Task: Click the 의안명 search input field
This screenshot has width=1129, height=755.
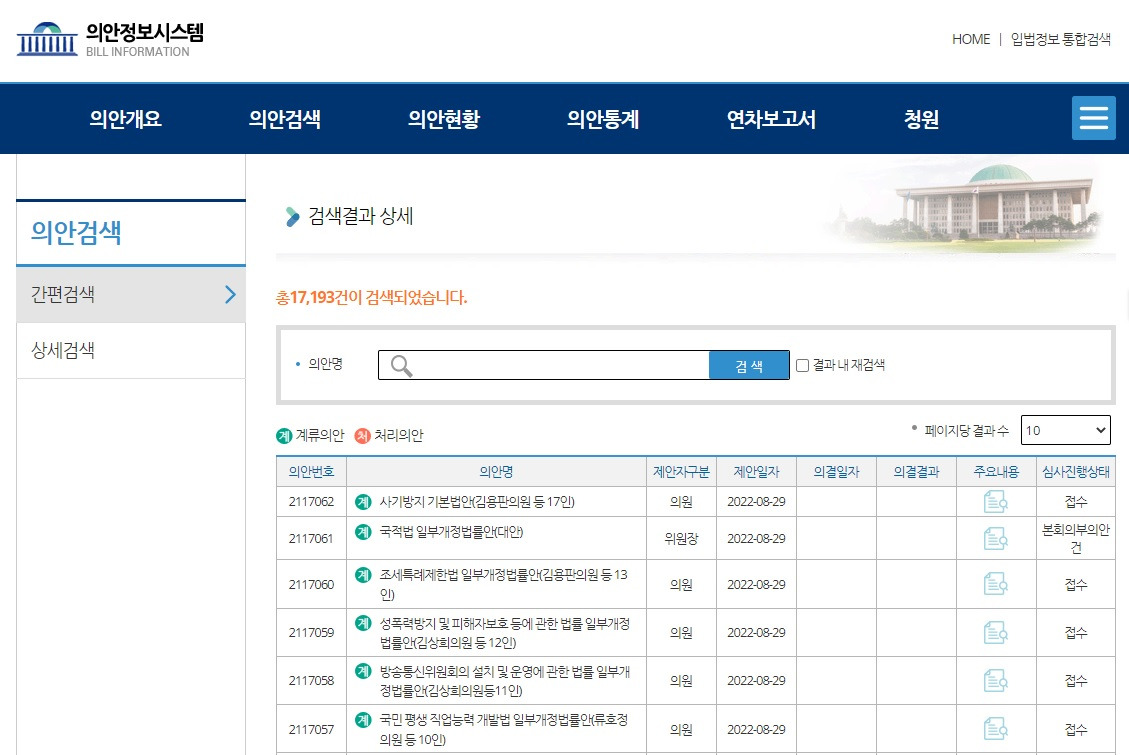Action: coord(550,365)
